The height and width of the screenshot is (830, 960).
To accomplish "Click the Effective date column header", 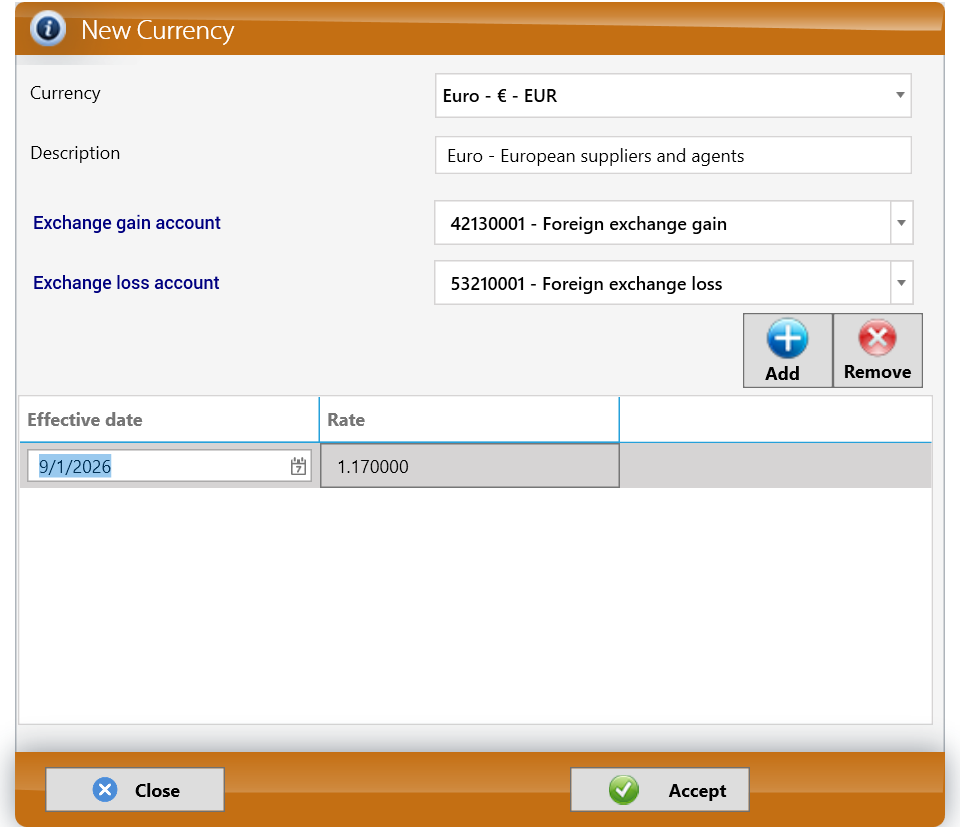I will pyautogui.click(x=169, y=420).
